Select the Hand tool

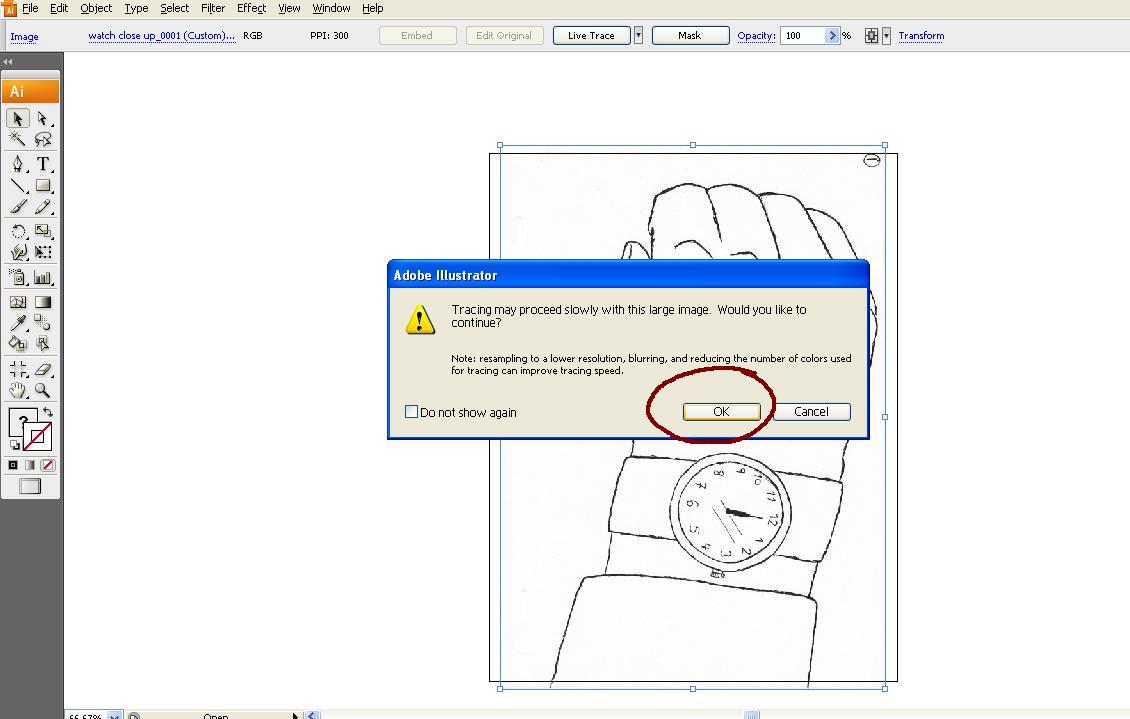(18, 390)
